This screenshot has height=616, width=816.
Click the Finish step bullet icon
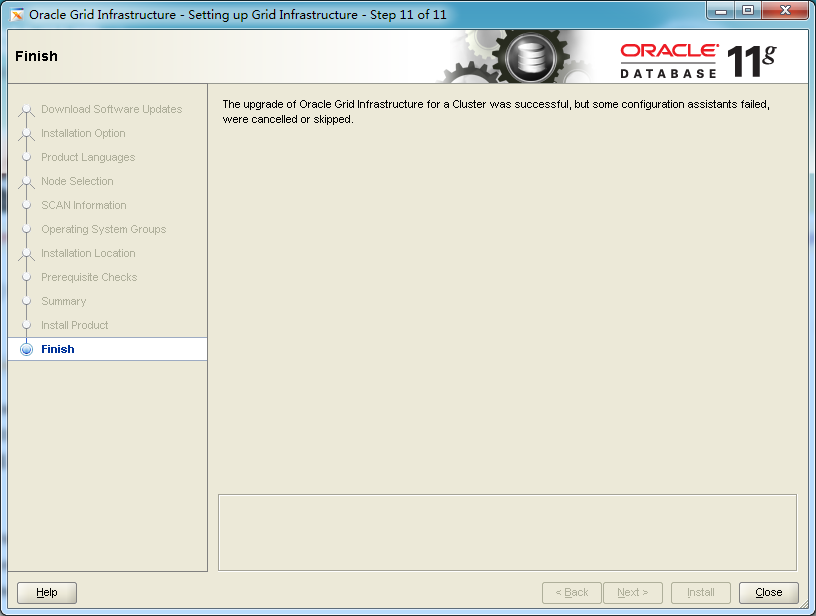point(27,349)
